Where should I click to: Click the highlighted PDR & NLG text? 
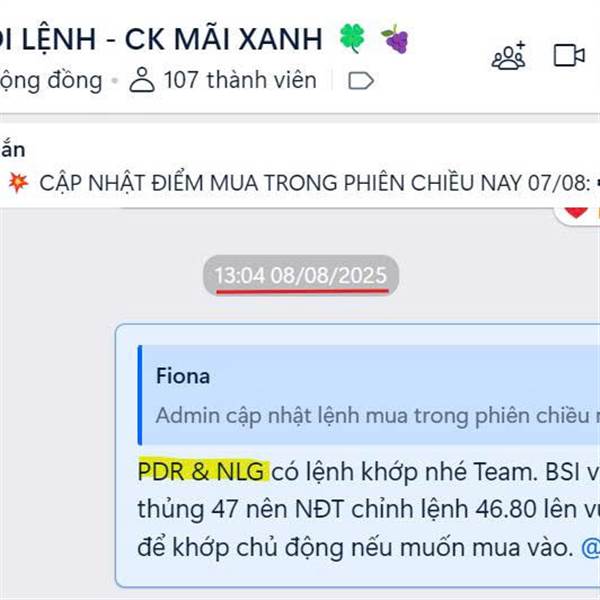coord(203,471)
